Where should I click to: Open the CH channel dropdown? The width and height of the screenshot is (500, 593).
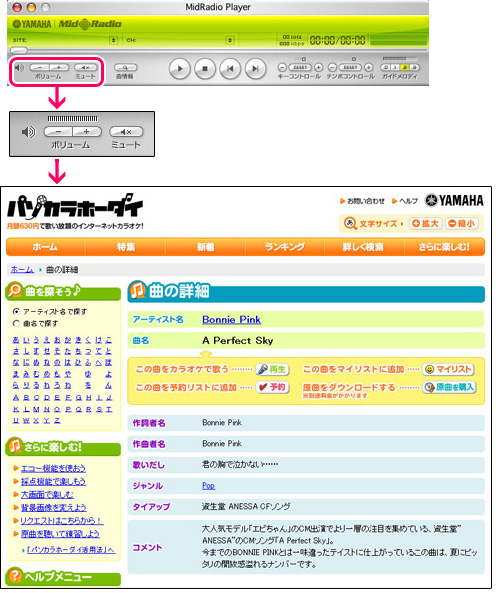tap(230, 40)
